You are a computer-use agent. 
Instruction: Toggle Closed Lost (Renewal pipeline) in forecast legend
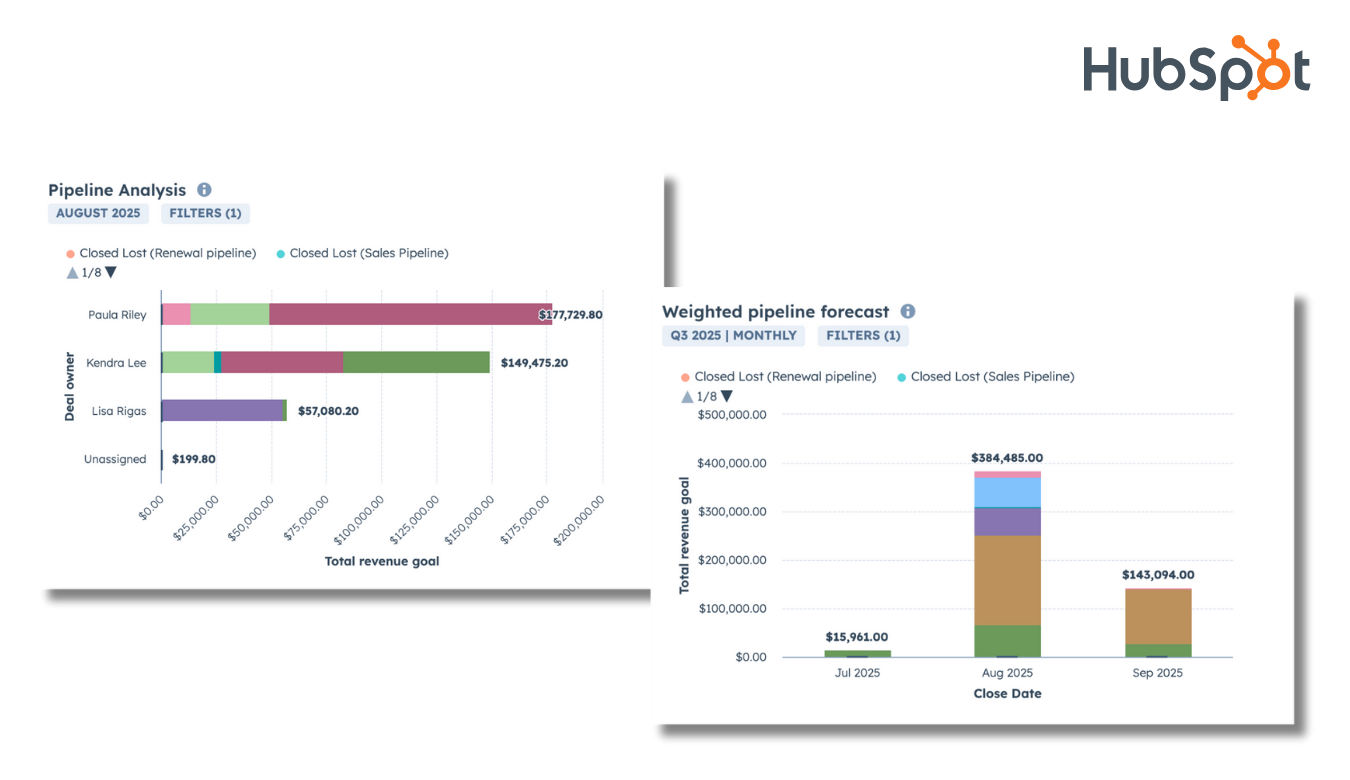point(786,377)
